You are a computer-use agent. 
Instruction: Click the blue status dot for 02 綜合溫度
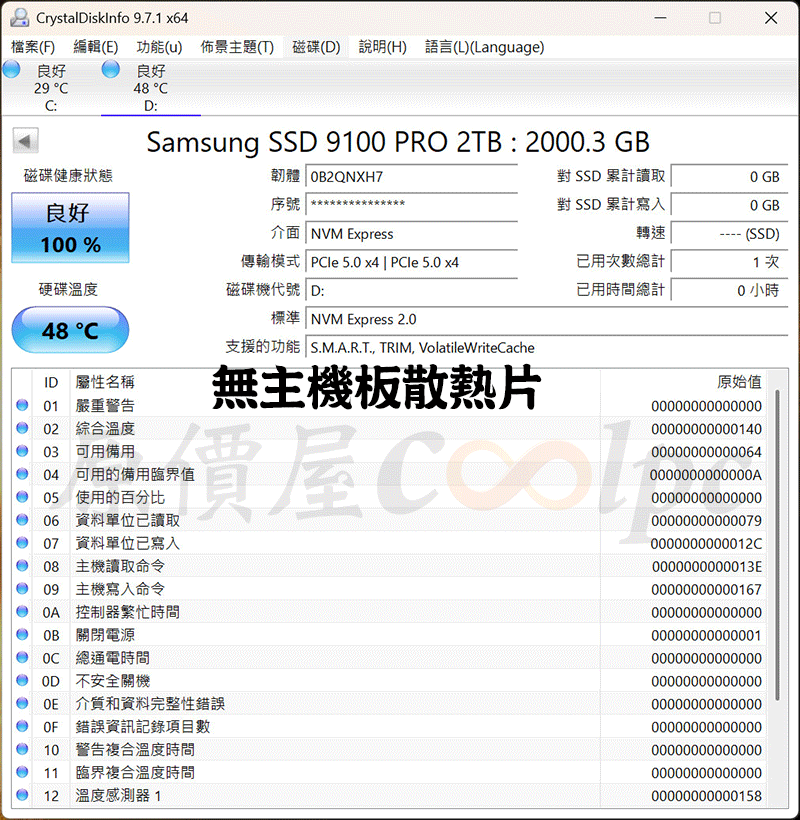[x=22, y=428]
